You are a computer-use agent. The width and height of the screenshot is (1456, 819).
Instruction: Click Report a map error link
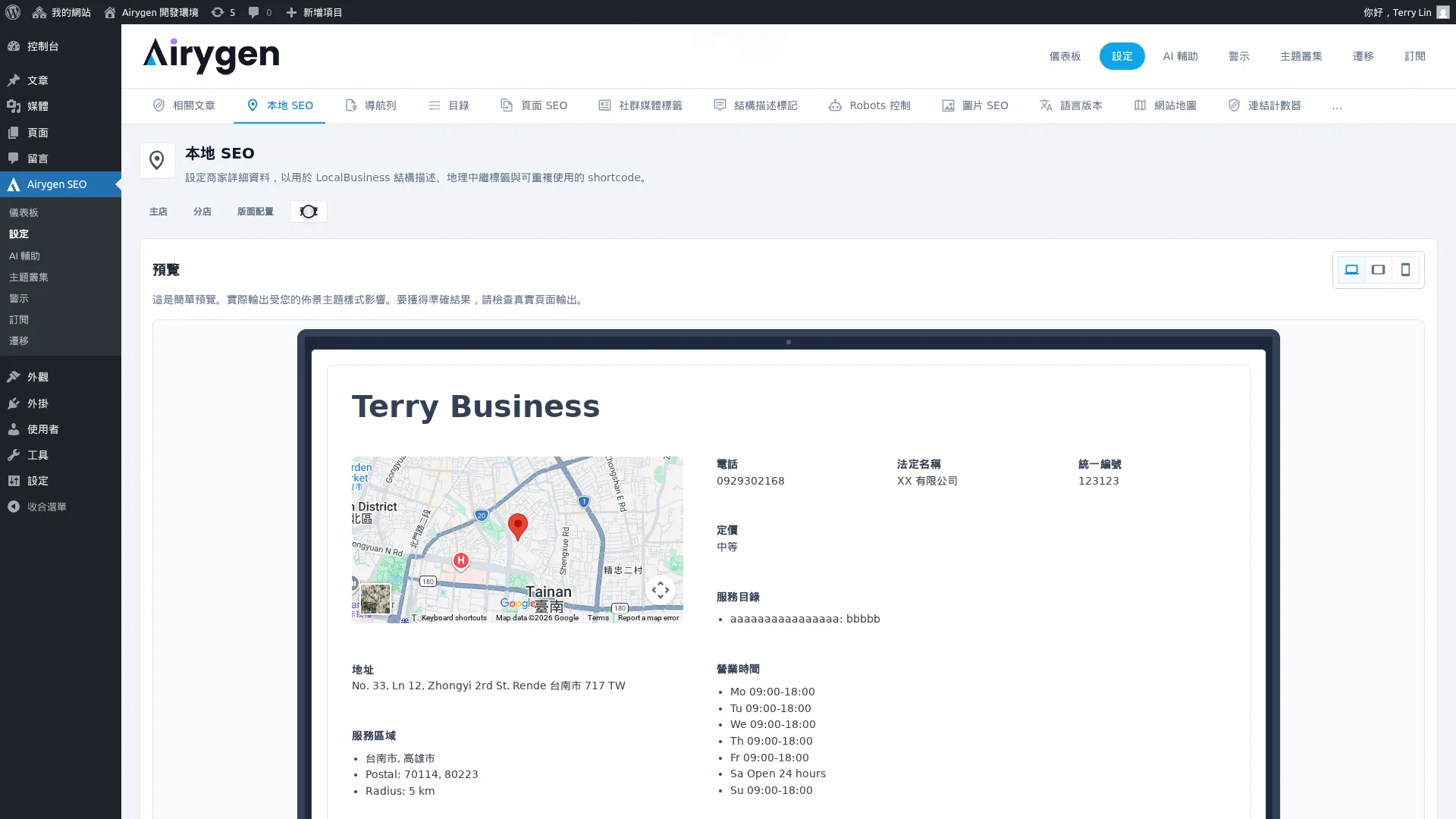tap(648, 618)
